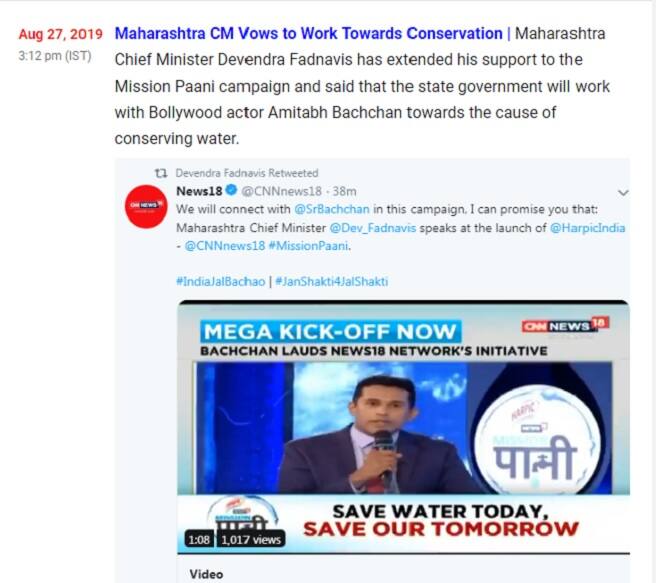Open the News18 account name
Image resolution: width=656 pixels, height=583 pixels.
click(199, 191)
